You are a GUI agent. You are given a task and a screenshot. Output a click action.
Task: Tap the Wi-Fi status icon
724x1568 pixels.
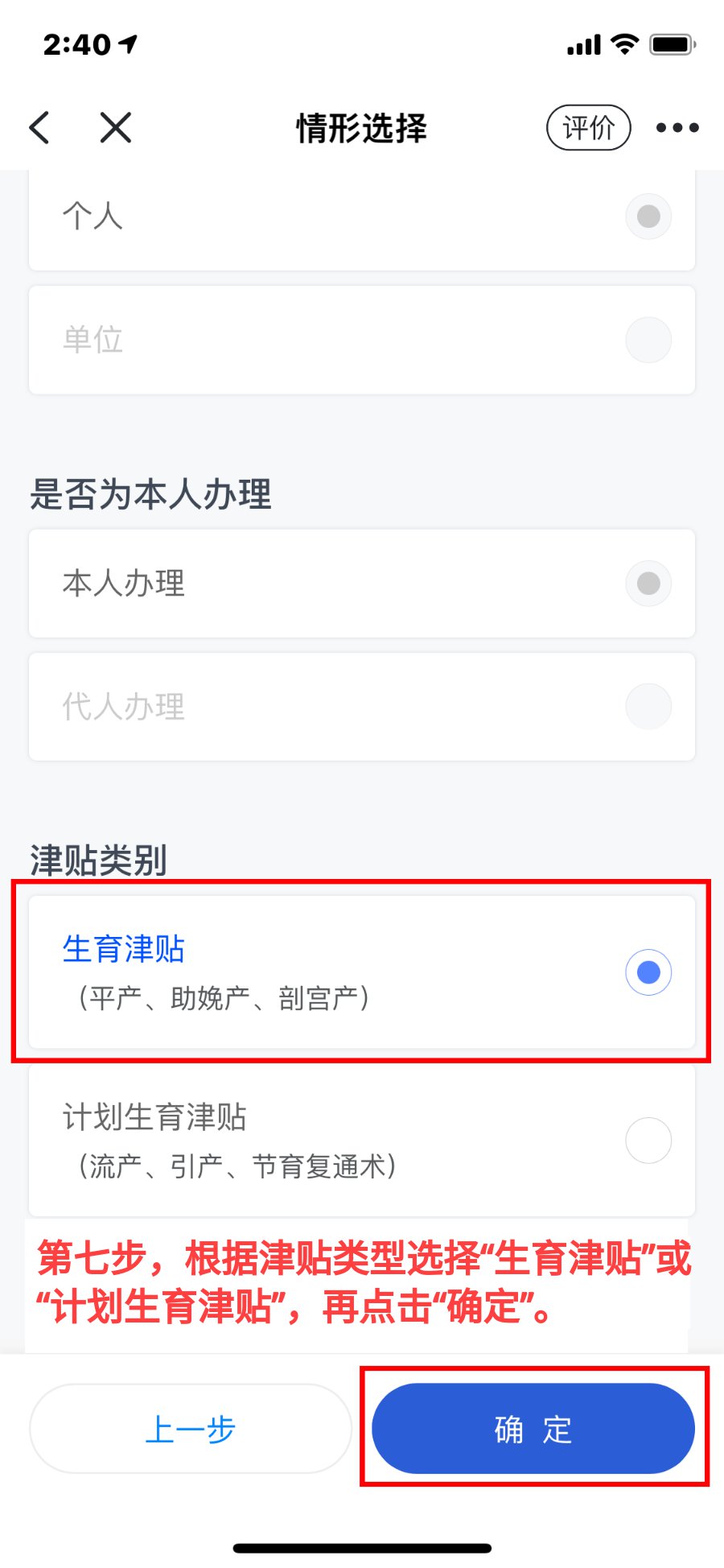point(624,44)
